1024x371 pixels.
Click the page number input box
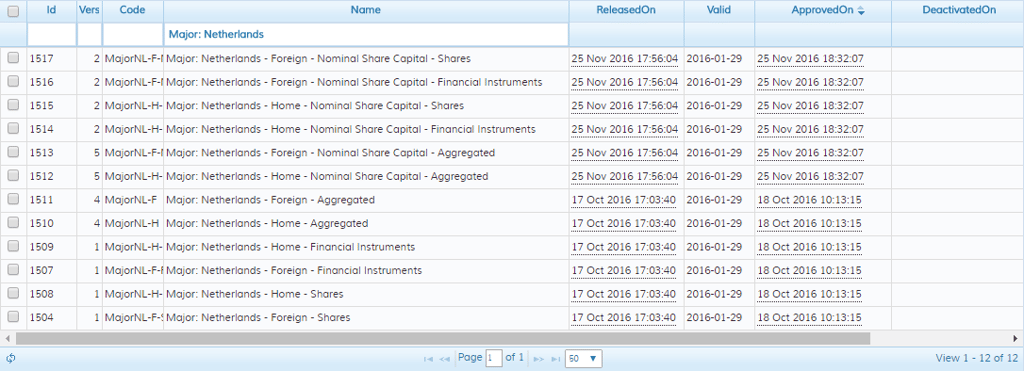[x=494, y=358]
